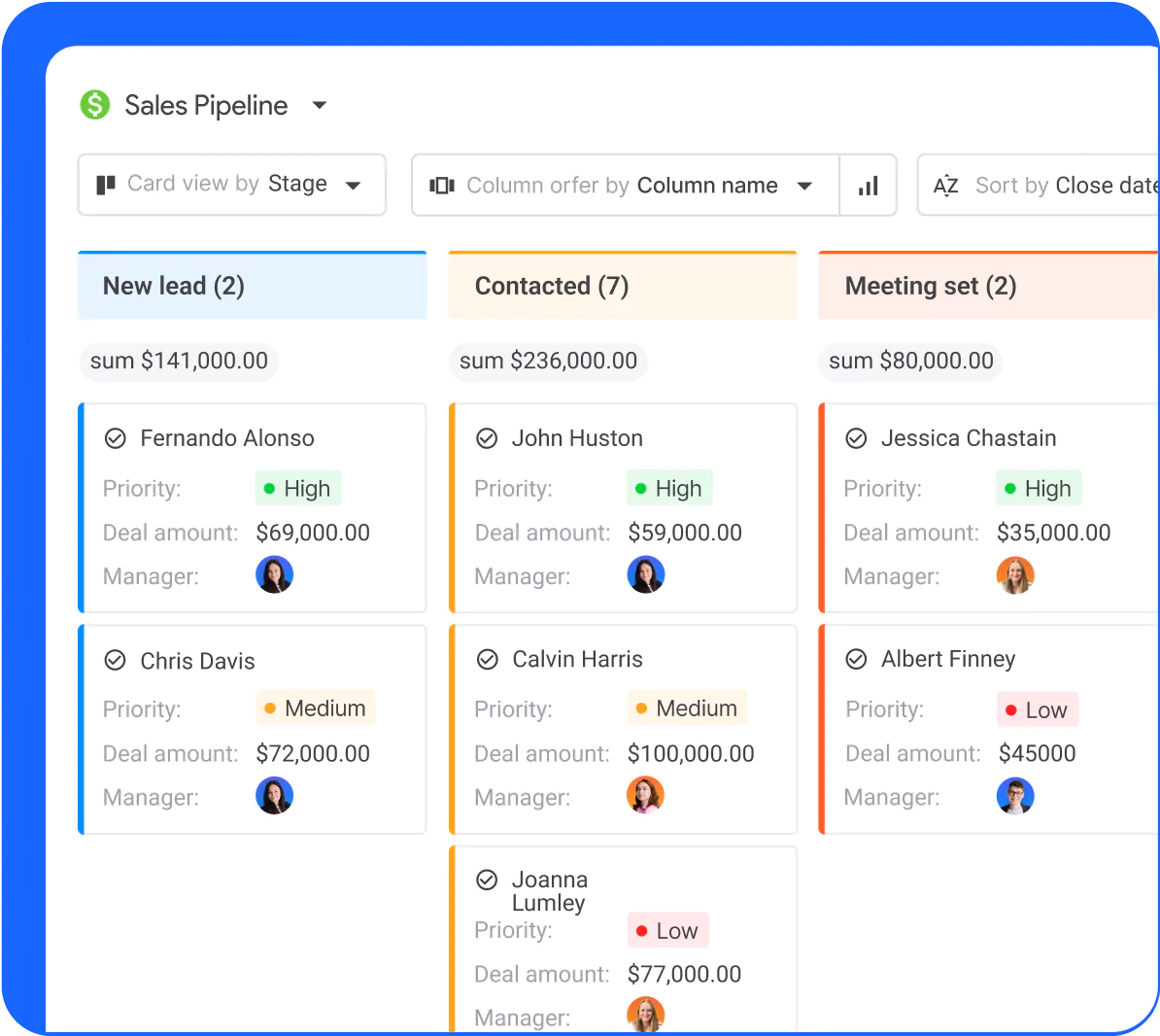Mark Joanna Lumley's card check circle
This screenshot has height=1036, width=1160.
[x=487, y=881]
